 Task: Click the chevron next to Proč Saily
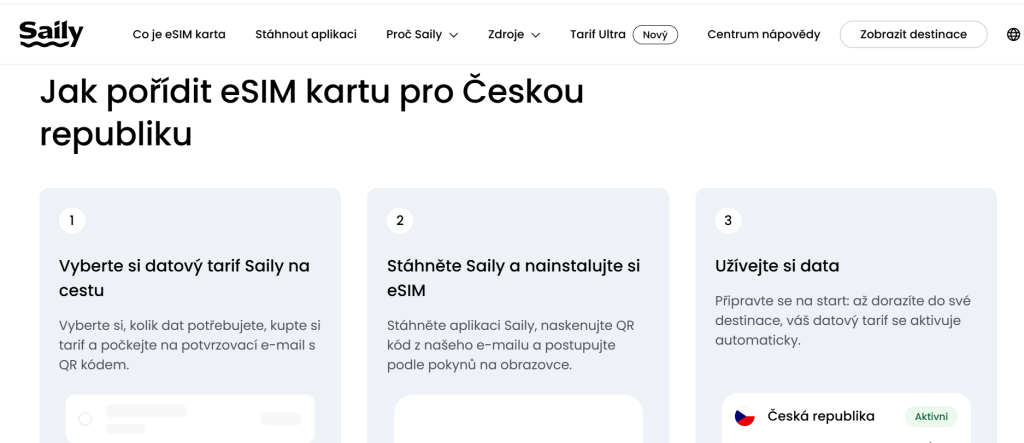454,35
